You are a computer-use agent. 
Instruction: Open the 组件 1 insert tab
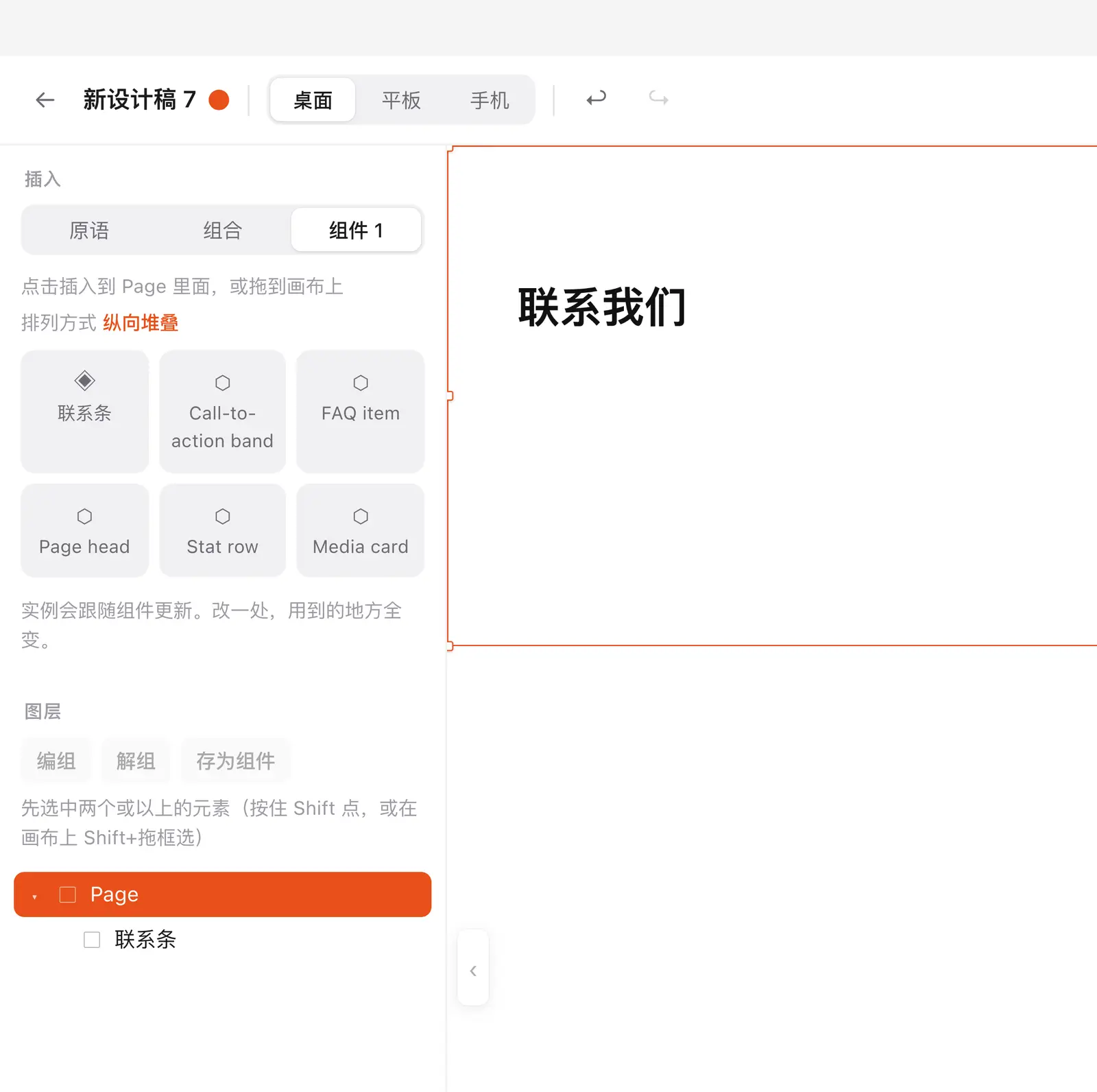coord(356,230)
